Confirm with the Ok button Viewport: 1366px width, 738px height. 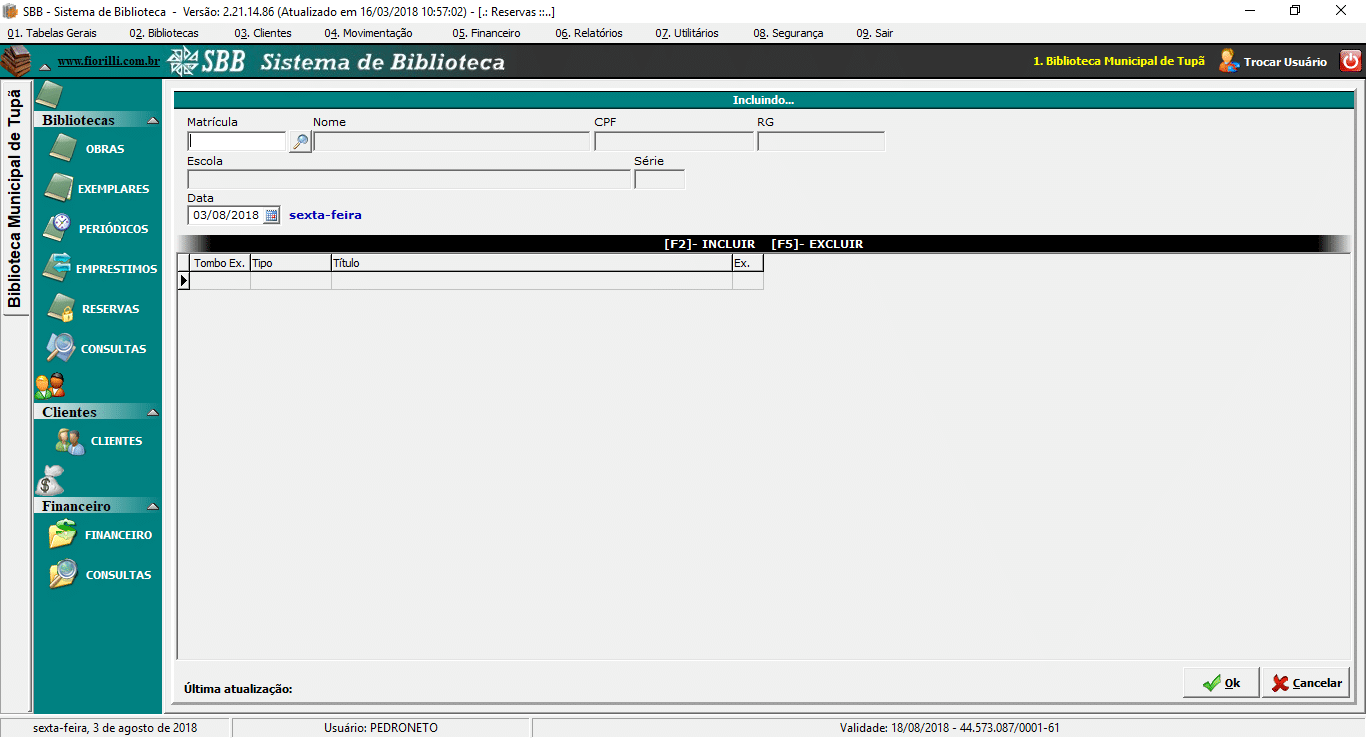click(x=1221, y=683)
